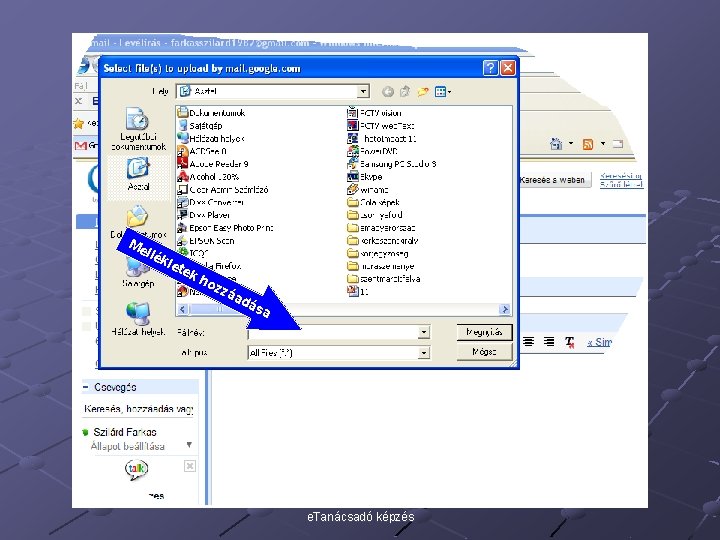Click the Mégse cancel button
This screenshot has height=540, width=720.
click(484, 352)
